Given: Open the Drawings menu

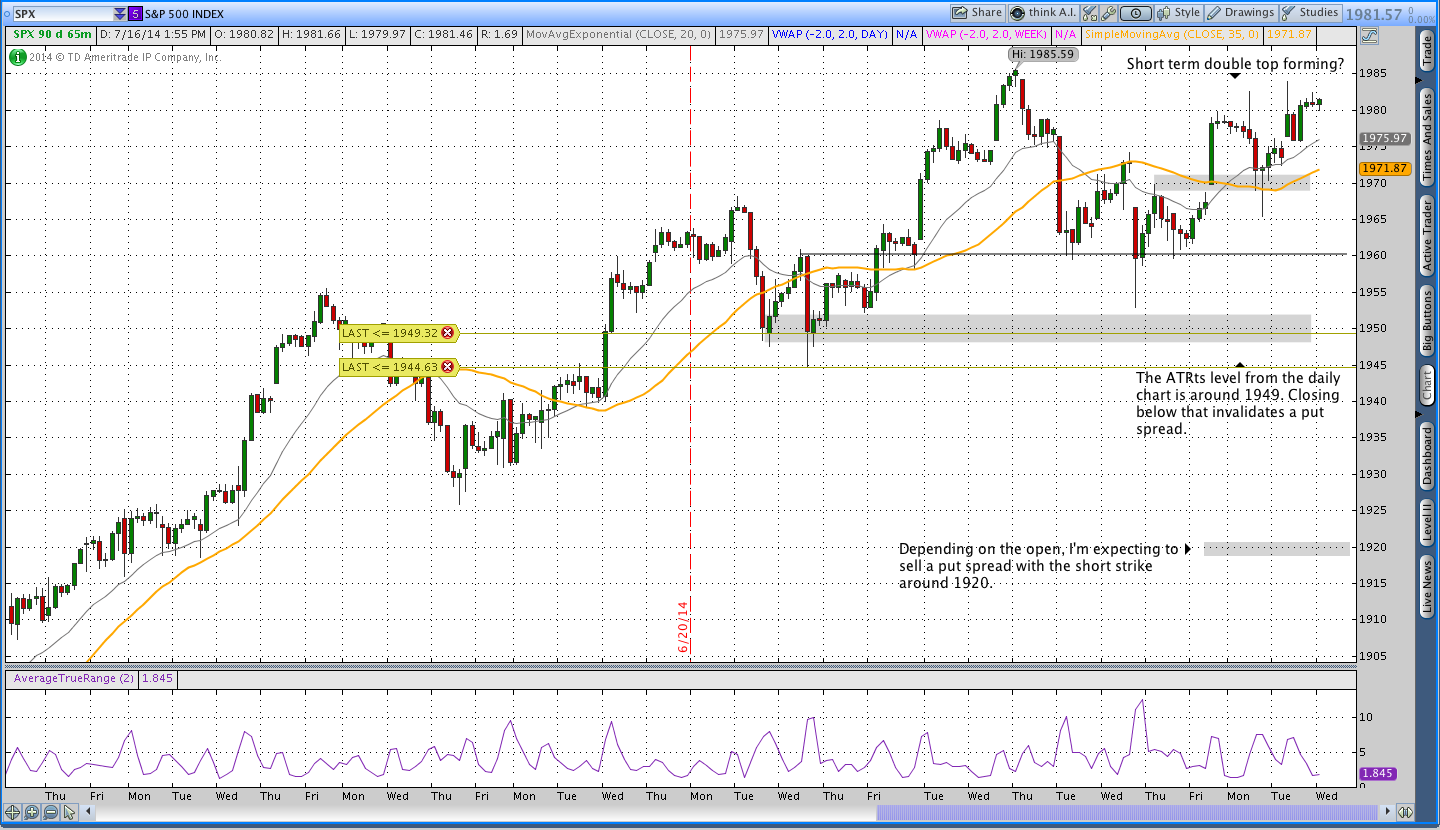Looking at the screenshot, I should 1241,13.
